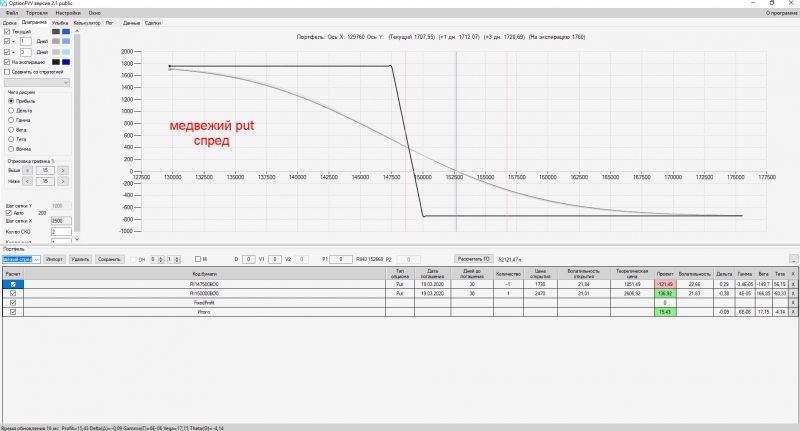Select Тета radio button

tap(11, 139)
